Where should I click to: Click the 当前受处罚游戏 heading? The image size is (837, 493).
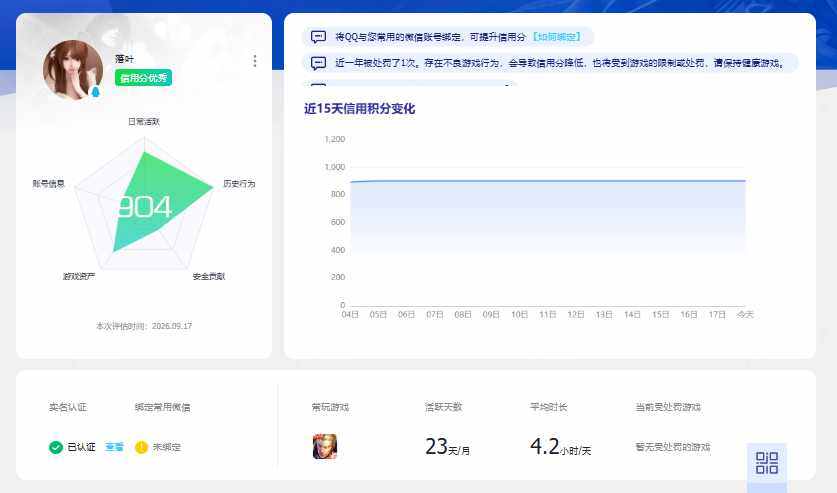[668, 407]
